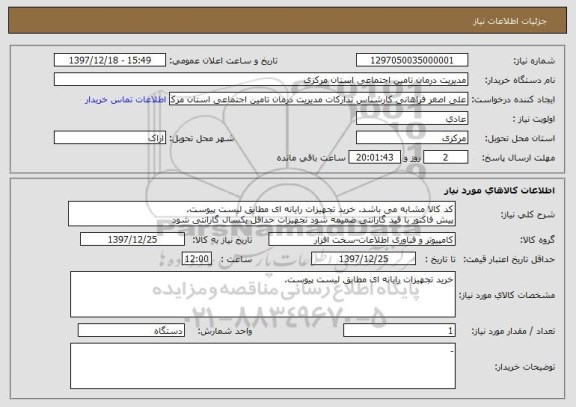Open the اطلاعات تماس خریدار link

[x=126, y=100]
